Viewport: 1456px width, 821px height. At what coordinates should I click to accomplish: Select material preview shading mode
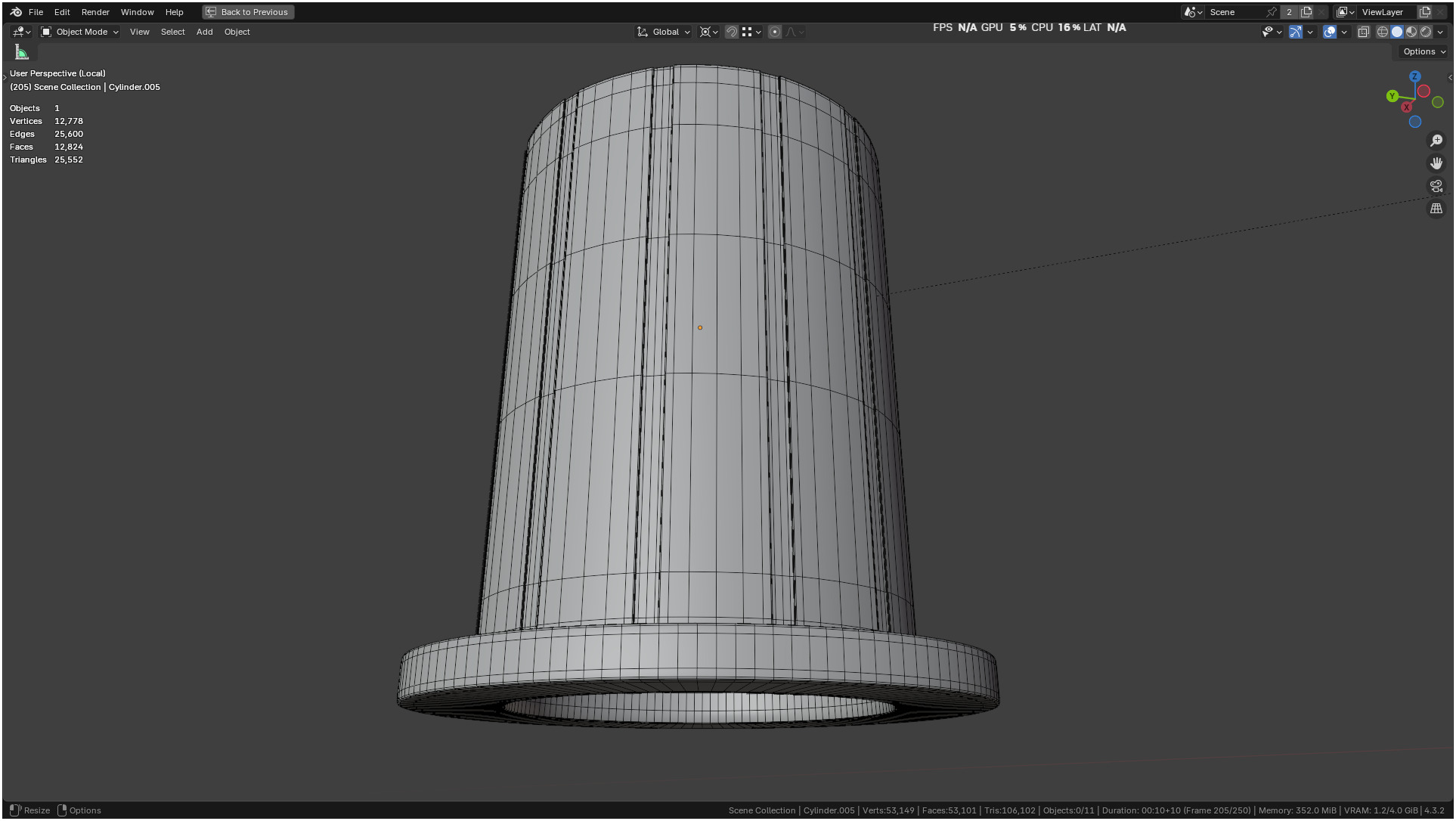pos(1411,32)
